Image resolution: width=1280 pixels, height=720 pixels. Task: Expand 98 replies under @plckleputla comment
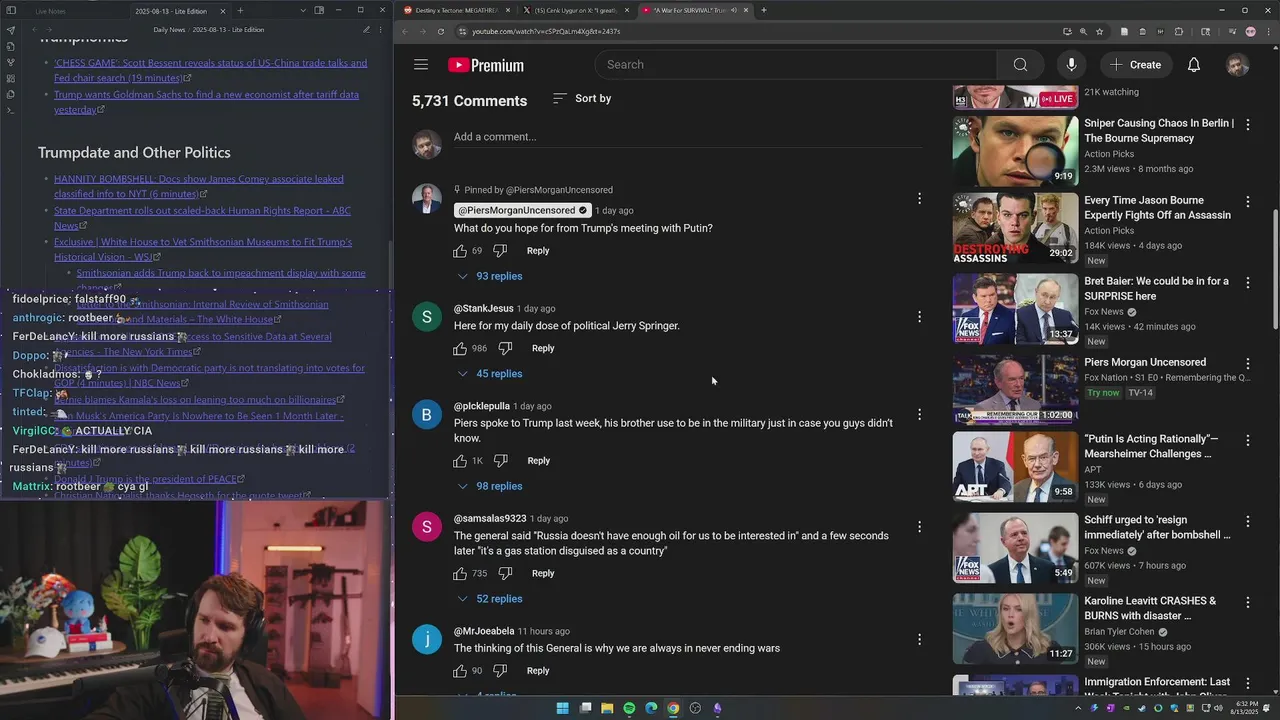click(x=490, y=486)
